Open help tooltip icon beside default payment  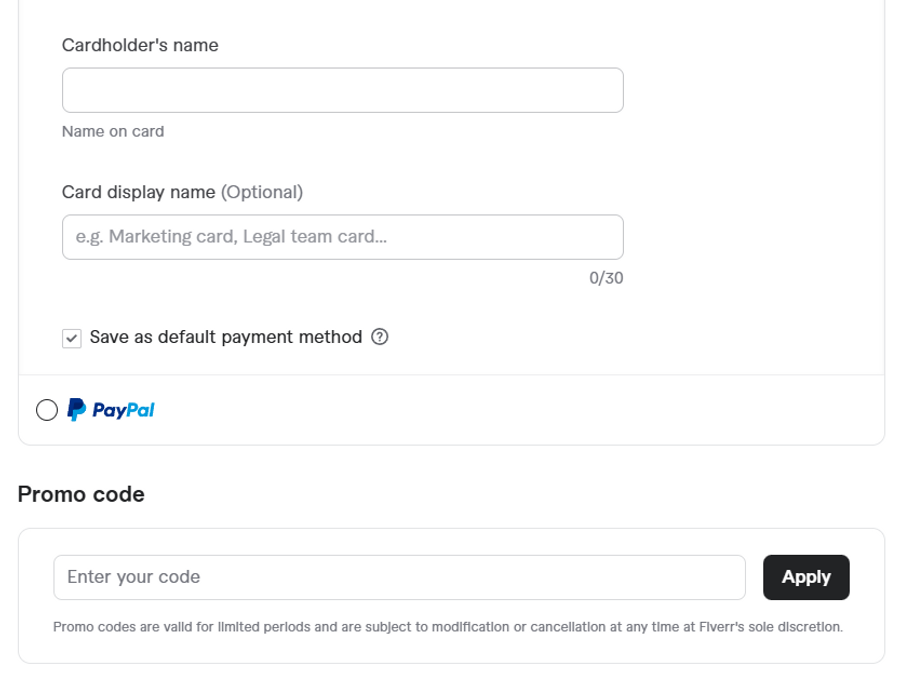point(380,337)
